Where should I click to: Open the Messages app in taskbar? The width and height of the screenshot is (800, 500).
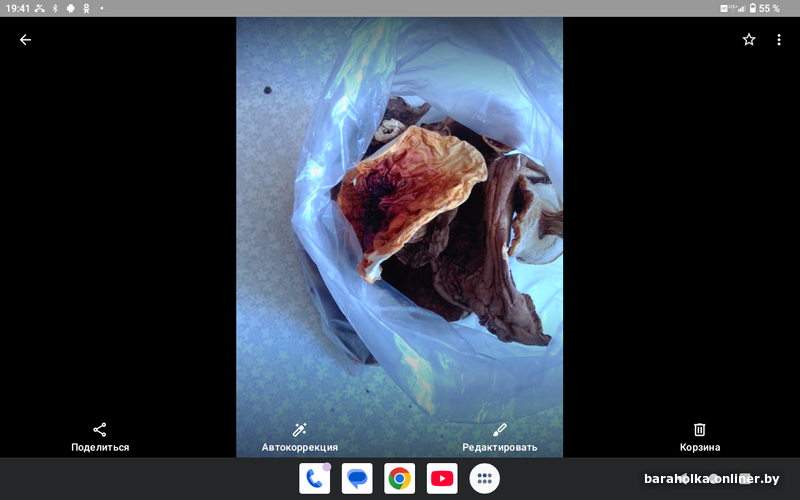[357, 479]
